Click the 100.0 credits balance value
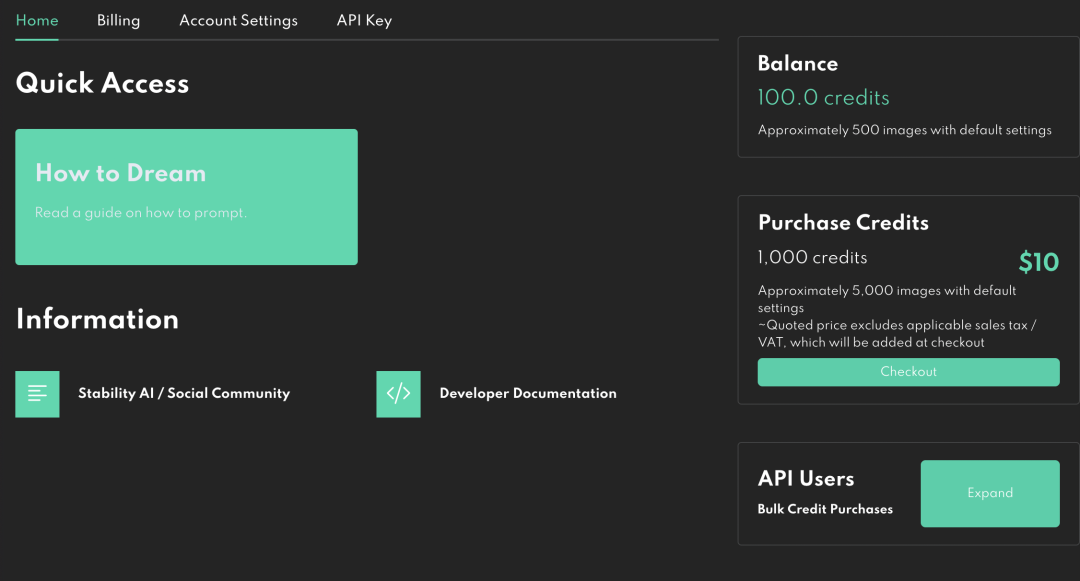The width and height of the screenshot is (1080, 581). tap(823, 98)
